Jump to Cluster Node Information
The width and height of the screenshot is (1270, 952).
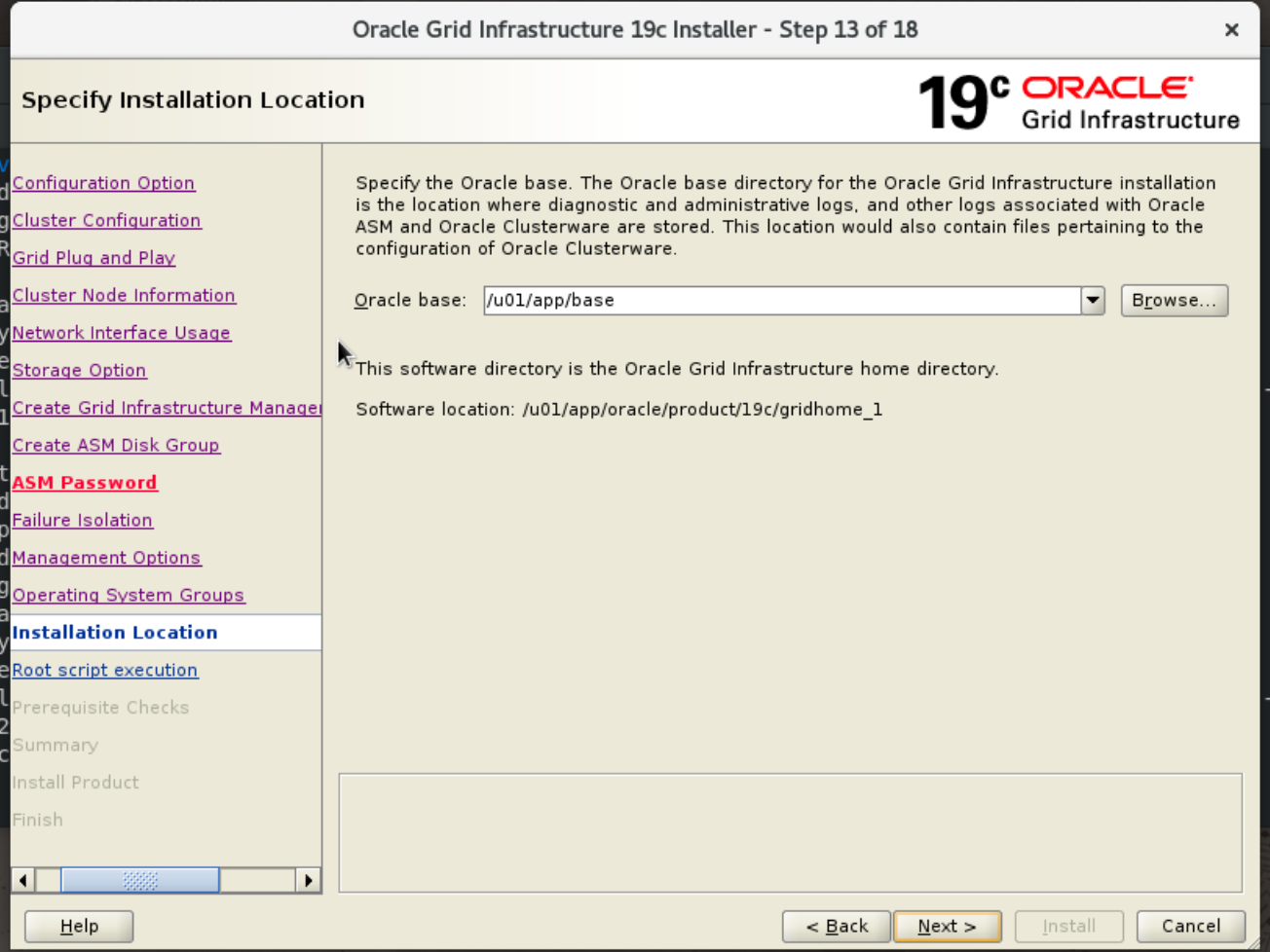(x=124, y=295)
